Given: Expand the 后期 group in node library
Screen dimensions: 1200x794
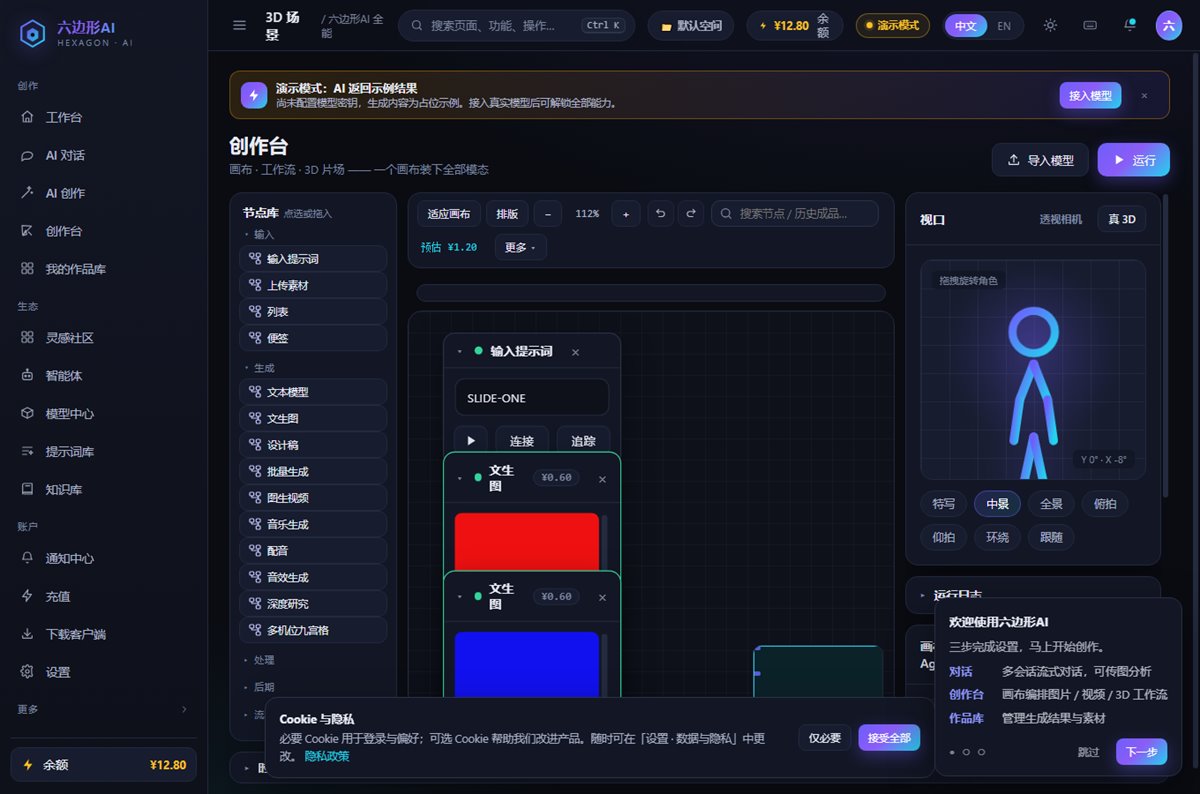Looking at the screenshot, I should [259, 687].
